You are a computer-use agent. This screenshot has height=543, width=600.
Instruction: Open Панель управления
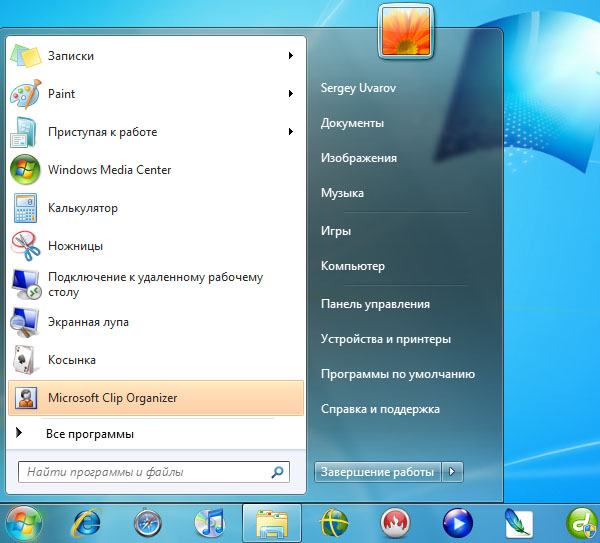pyautogui.click(x=375, y=304)
